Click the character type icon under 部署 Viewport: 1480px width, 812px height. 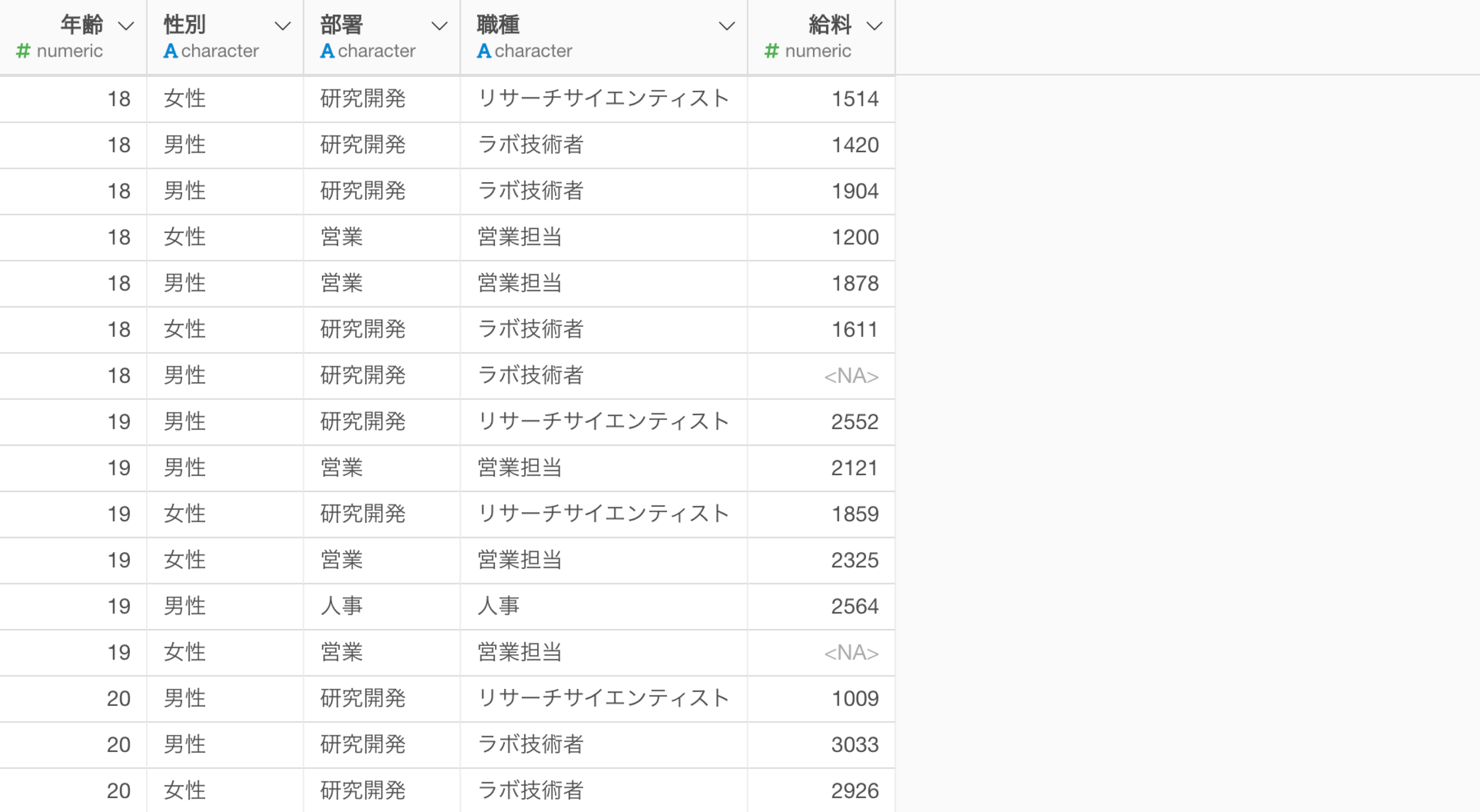pyautogui.click(x=327, y=51)
